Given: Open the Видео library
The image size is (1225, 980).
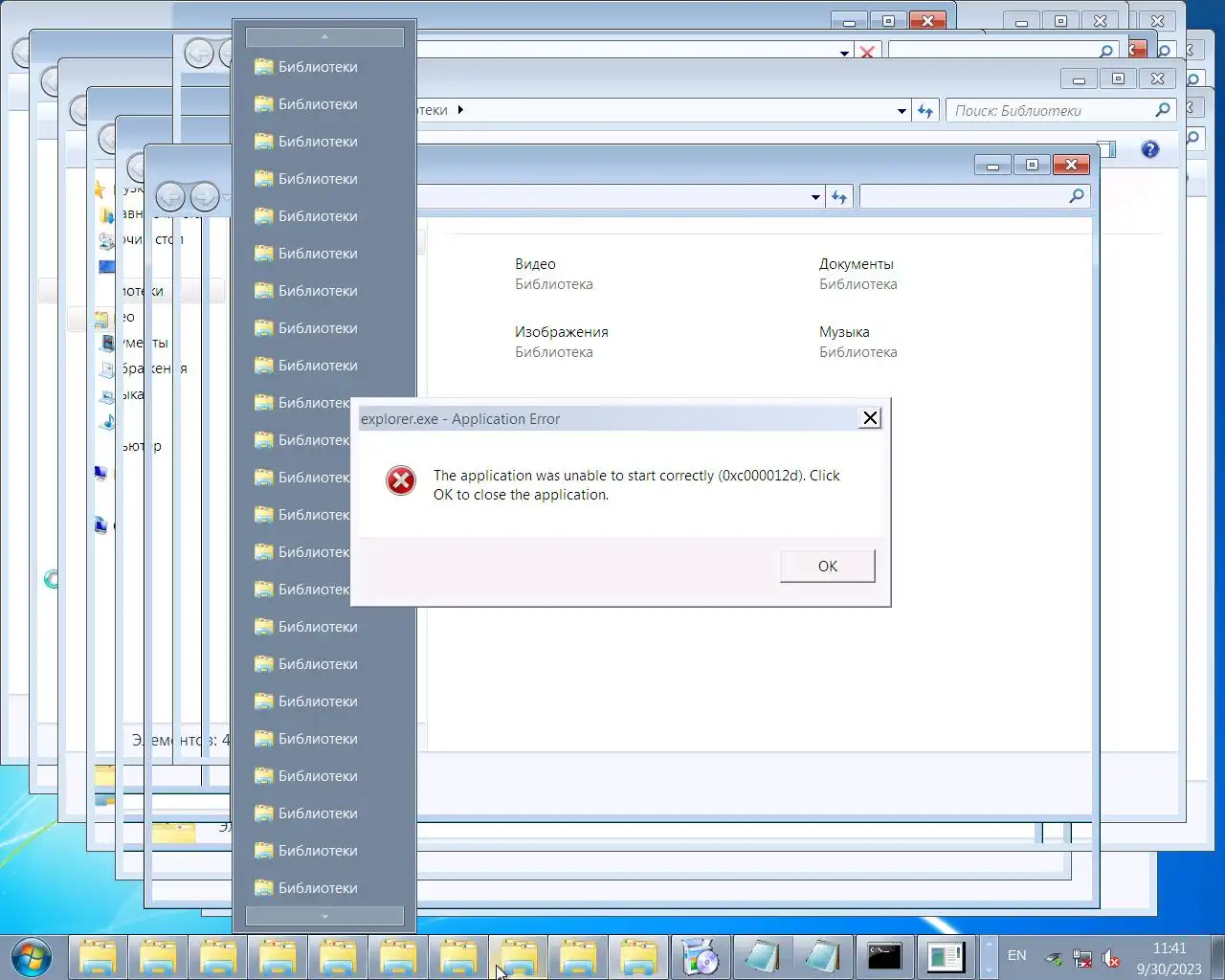Looking at the screenshot, I should (553, 274).
